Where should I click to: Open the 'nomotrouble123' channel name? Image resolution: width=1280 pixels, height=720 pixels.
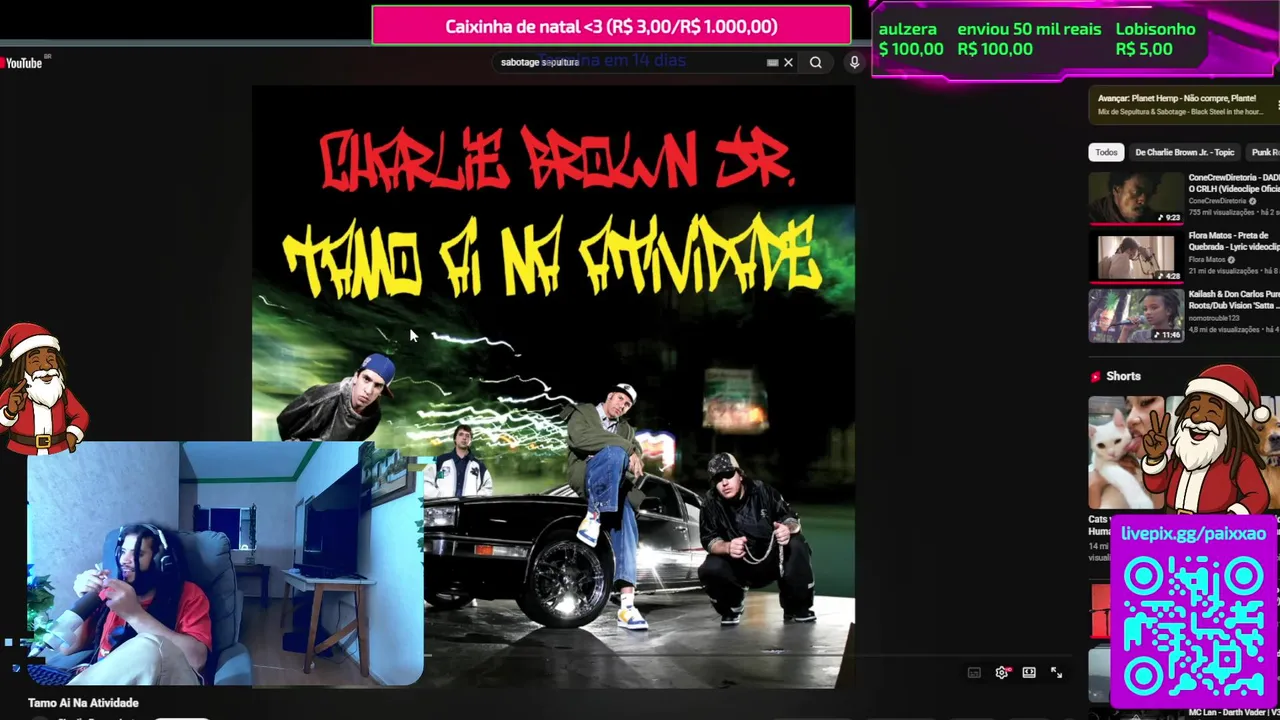pyautogui.click(x=1214, y=318)
